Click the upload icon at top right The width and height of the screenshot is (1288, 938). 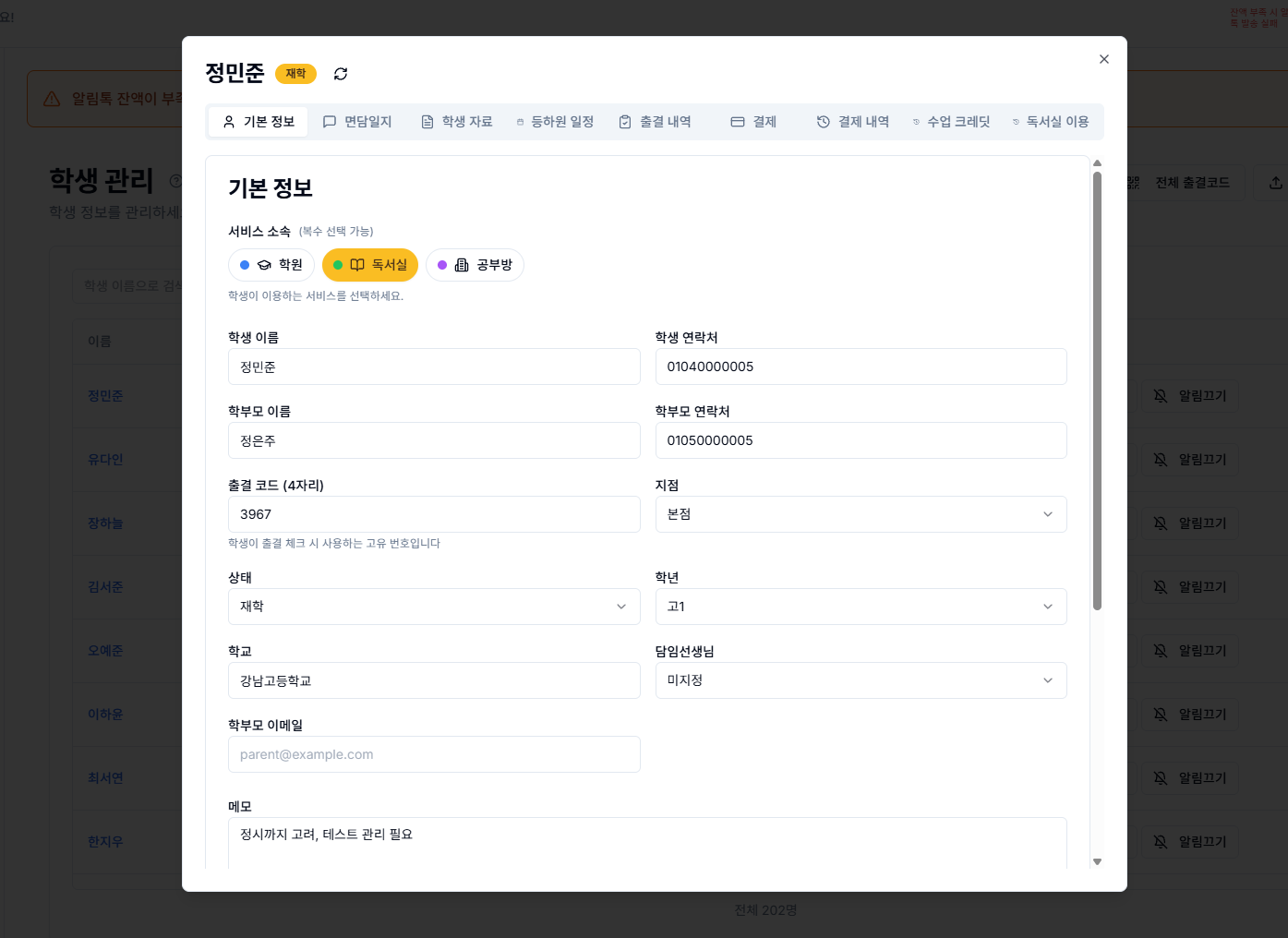pyautogui.click(x=1275, y=183)
